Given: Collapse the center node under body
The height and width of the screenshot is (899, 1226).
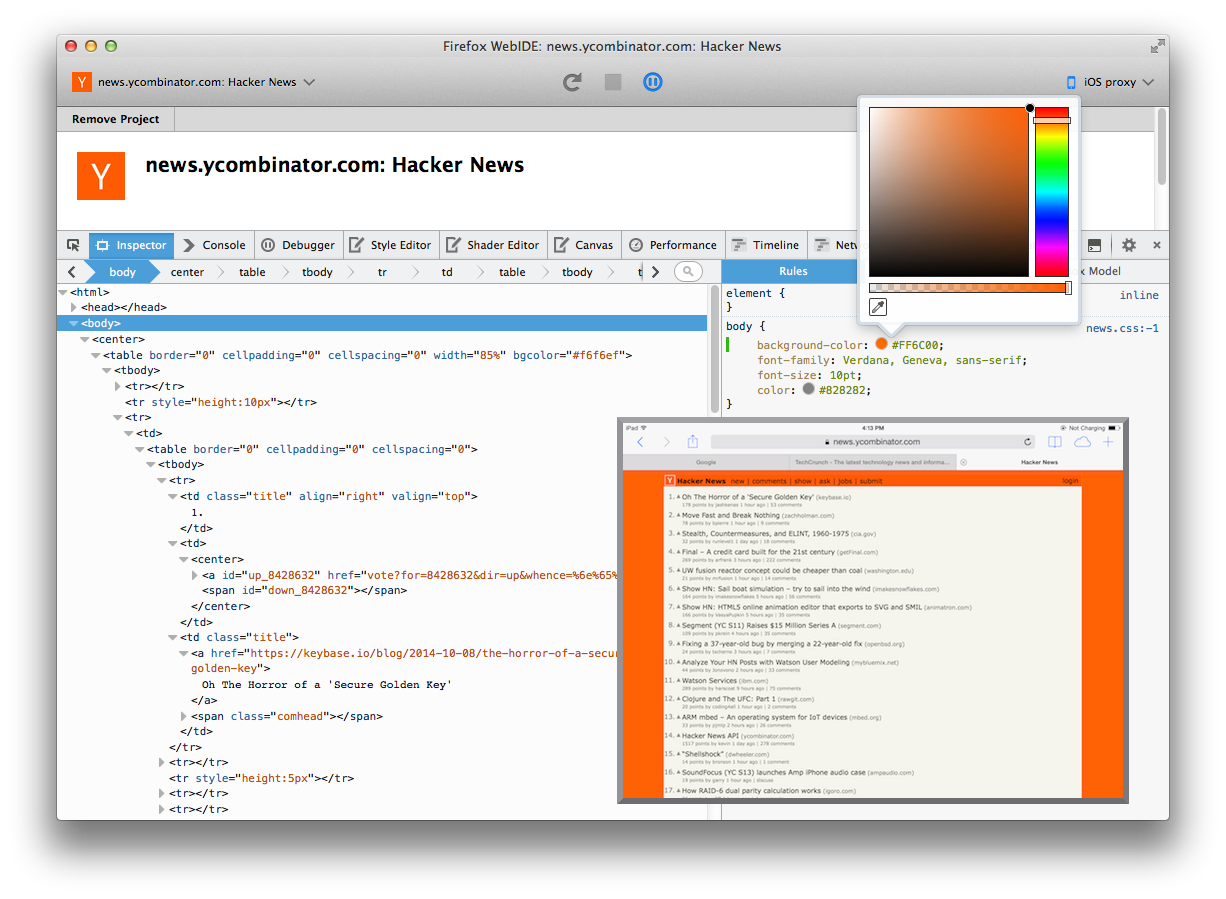Looking at the screenshot, I should coord(85,339).
